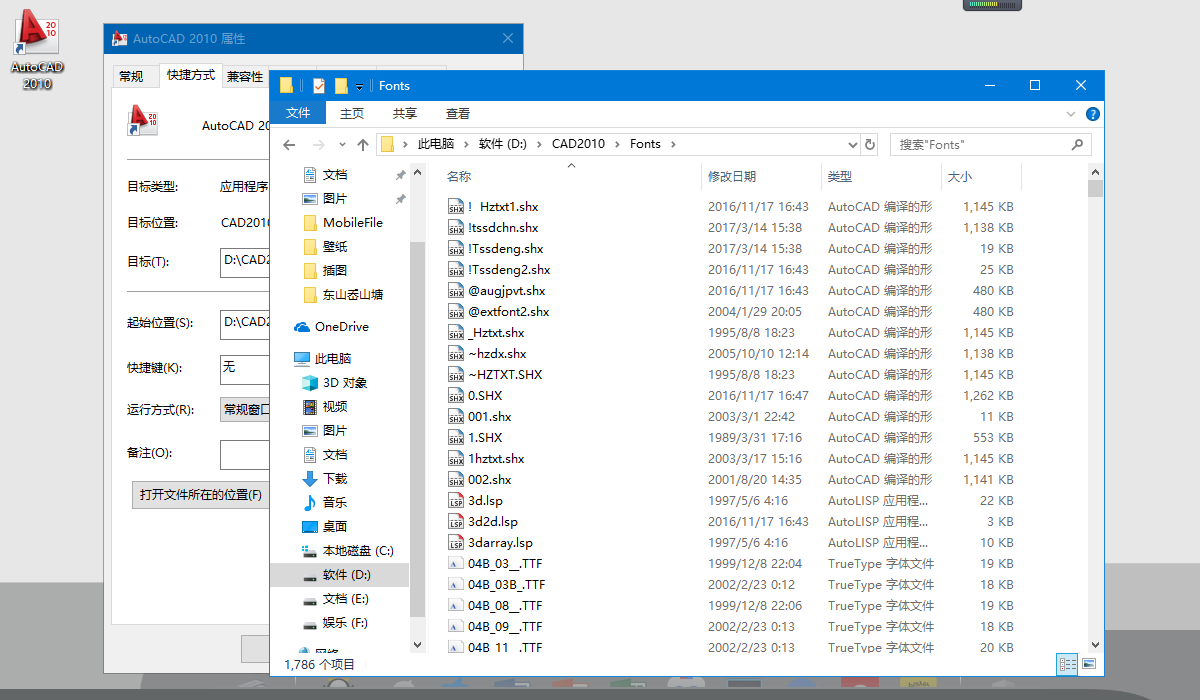Open the 文件 ribbon tab
This screenshot has height=700, width=1200.
tap(298, 113)
